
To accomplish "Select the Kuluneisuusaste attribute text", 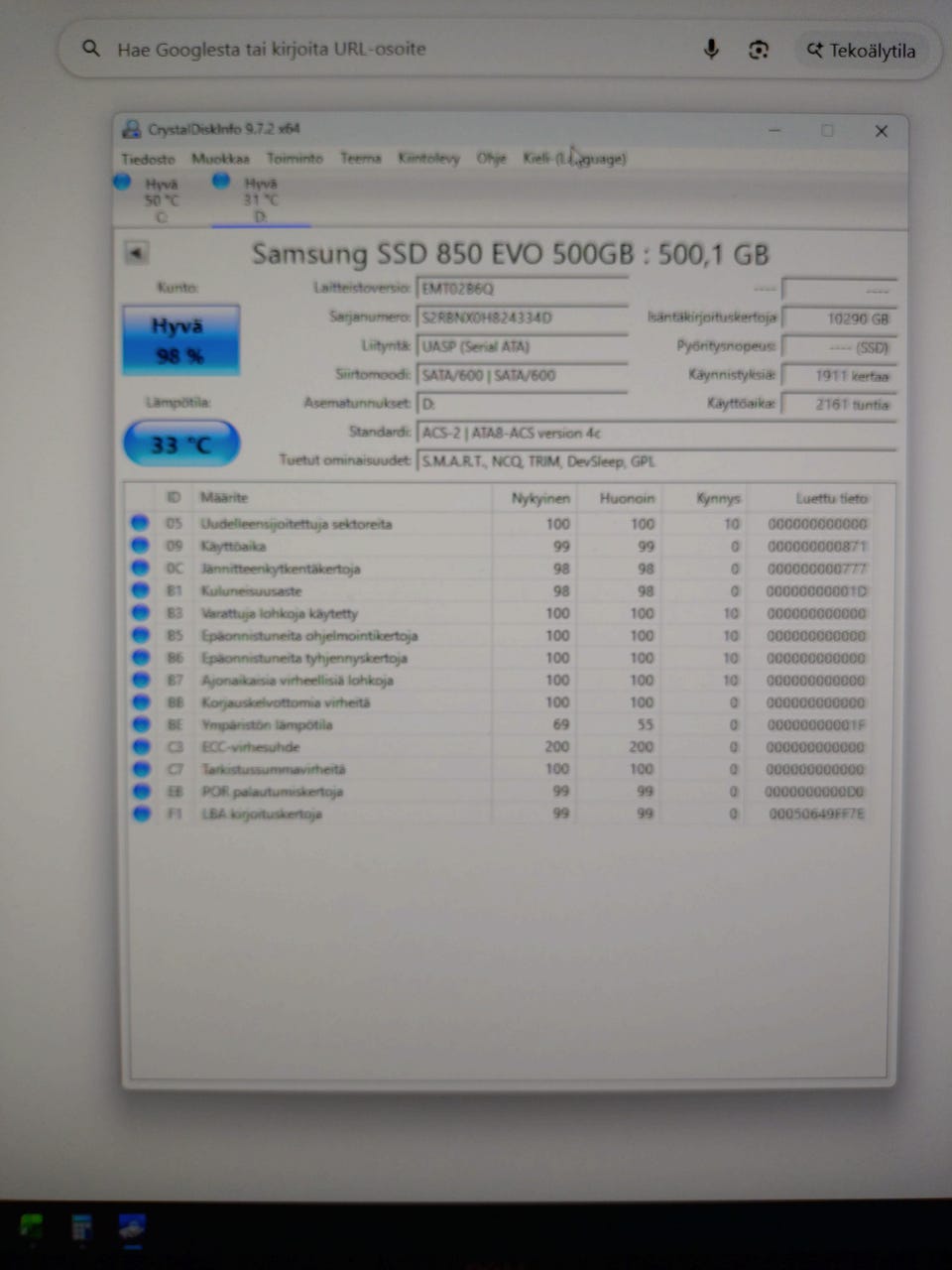I will pos(251,590).
